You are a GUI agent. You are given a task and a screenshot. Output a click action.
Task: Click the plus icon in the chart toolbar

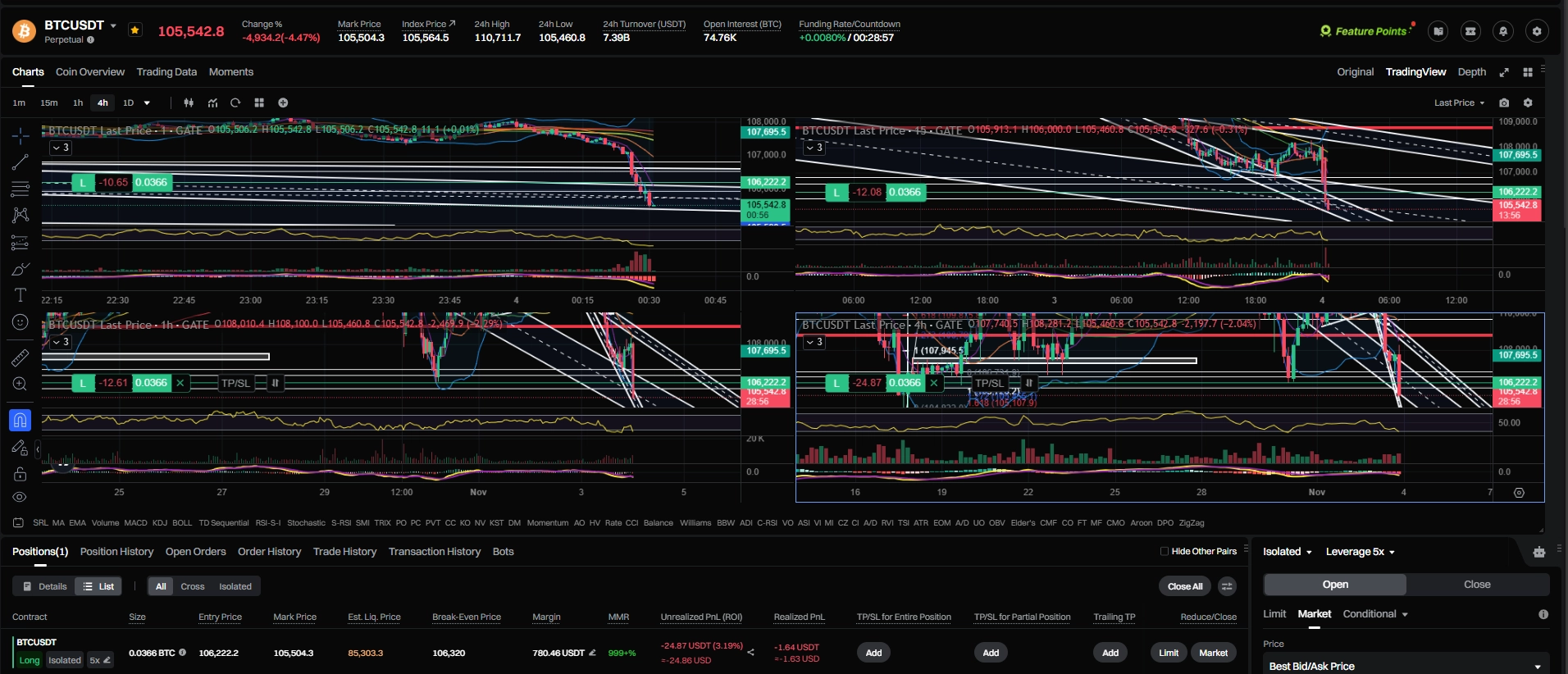pyautogui.click(x=283, y=102)
